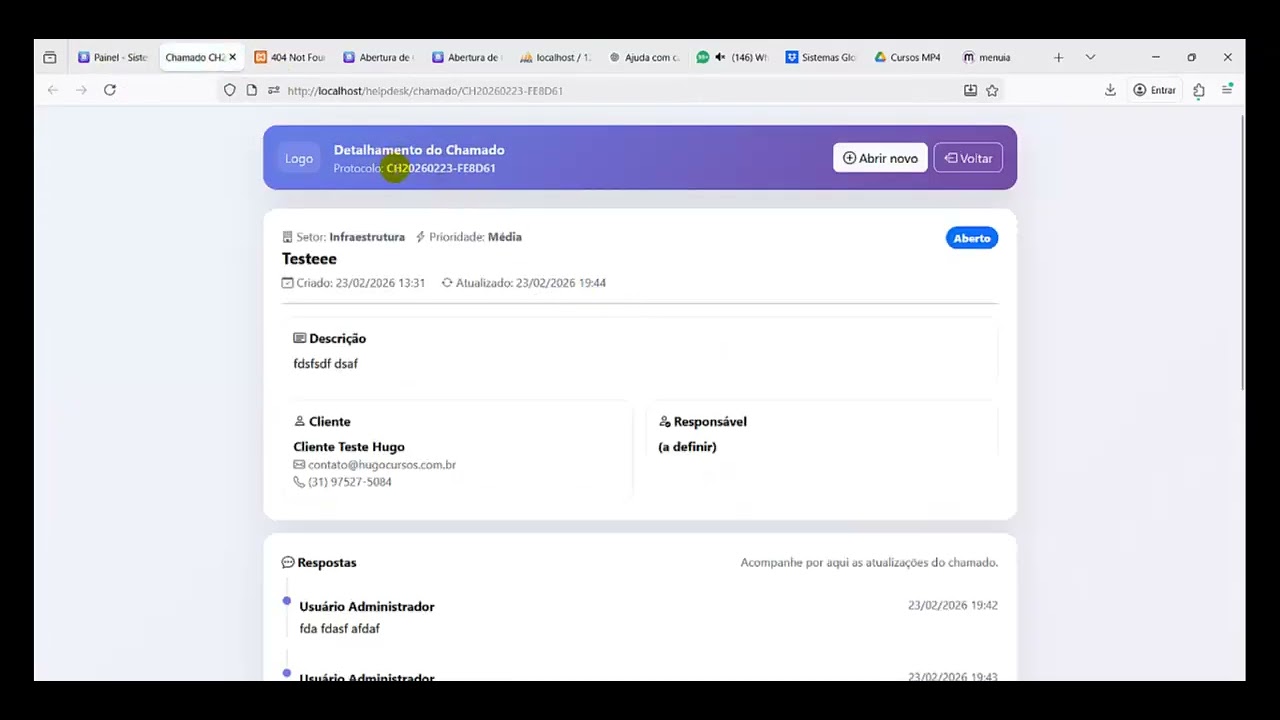Click description text fdsfsdf dsaf
The height and width of the screenshot is (720, 1280).
325,364
